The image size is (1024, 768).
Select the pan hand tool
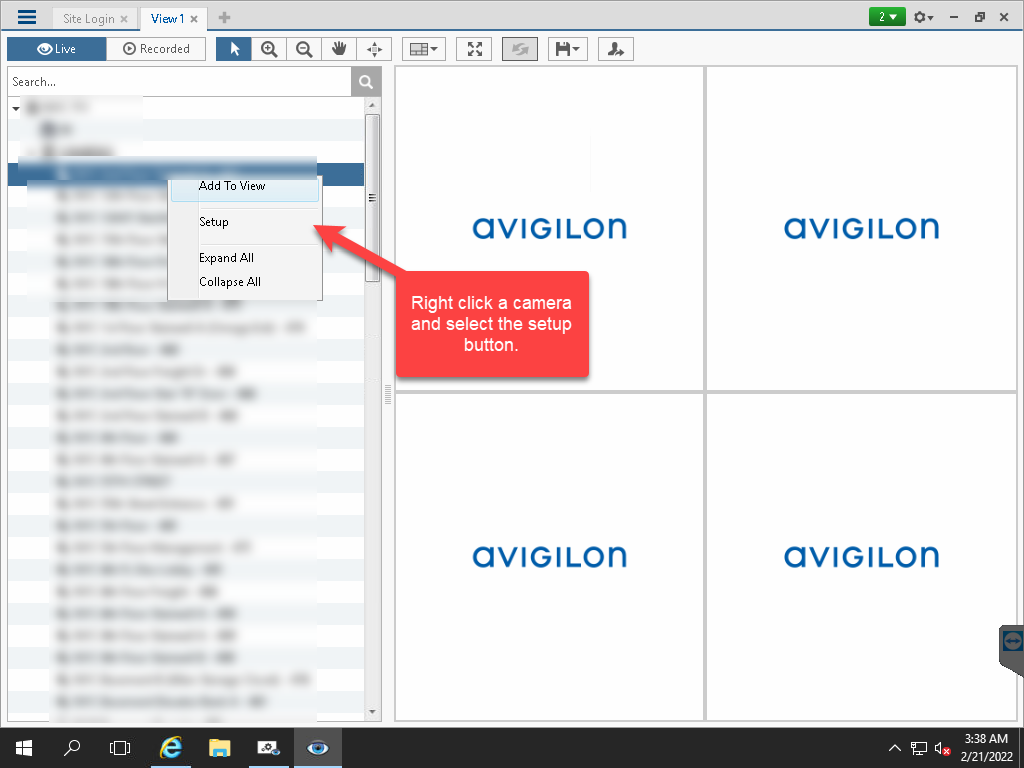point(338,48)
